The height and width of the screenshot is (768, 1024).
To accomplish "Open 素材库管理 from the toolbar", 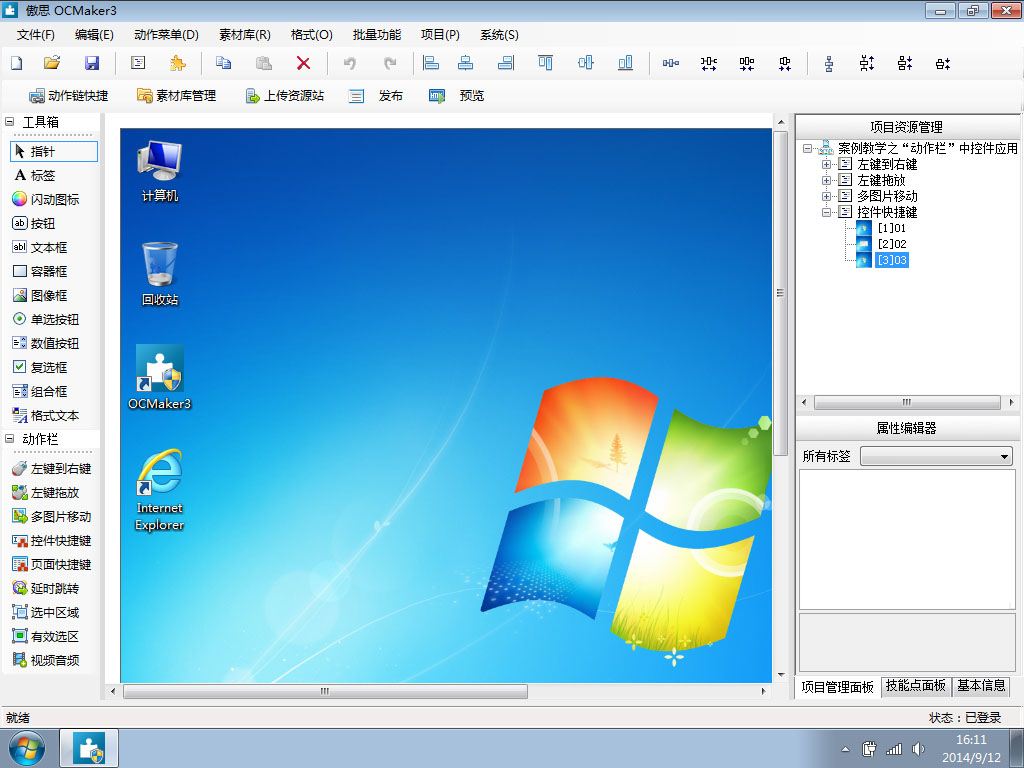I will [176, 95].
